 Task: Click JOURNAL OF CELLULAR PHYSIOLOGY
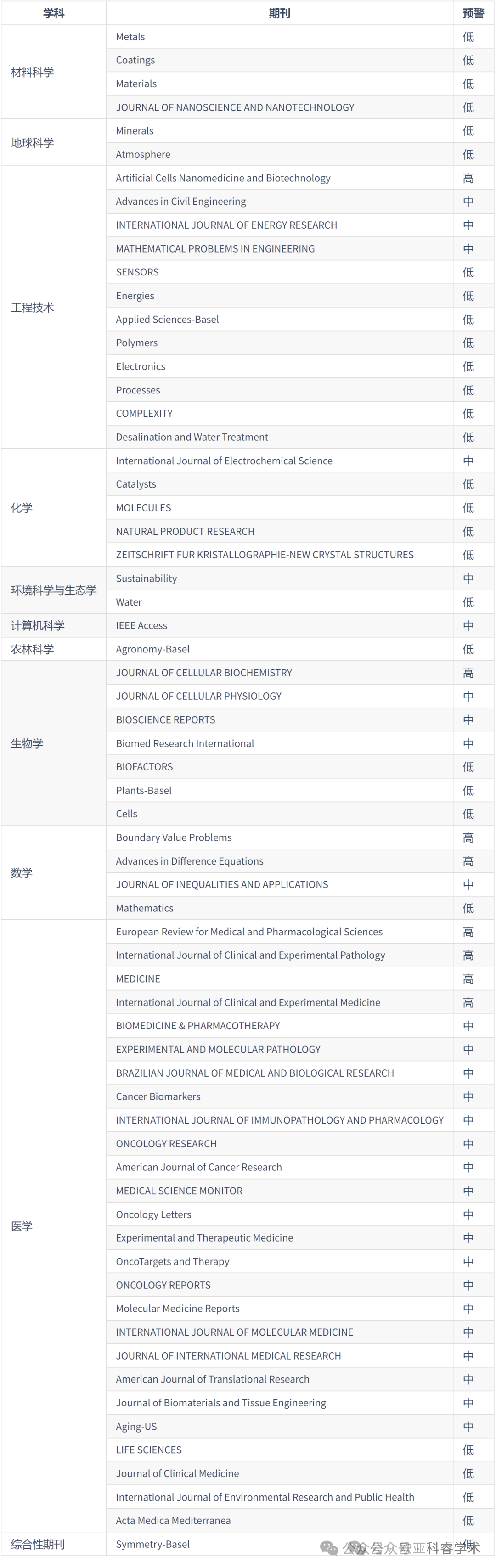[198, 697]
